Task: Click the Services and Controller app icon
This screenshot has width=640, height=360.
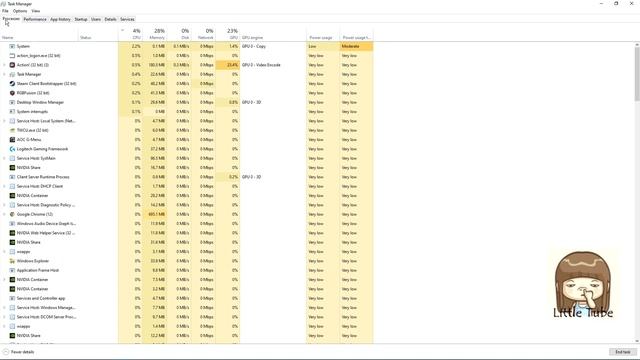Action: (x=12, y=298)
